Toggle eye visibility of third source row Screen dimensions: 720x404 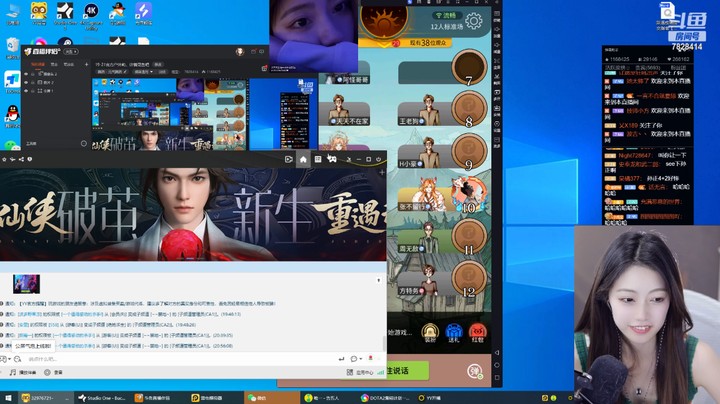coord(26,91)
